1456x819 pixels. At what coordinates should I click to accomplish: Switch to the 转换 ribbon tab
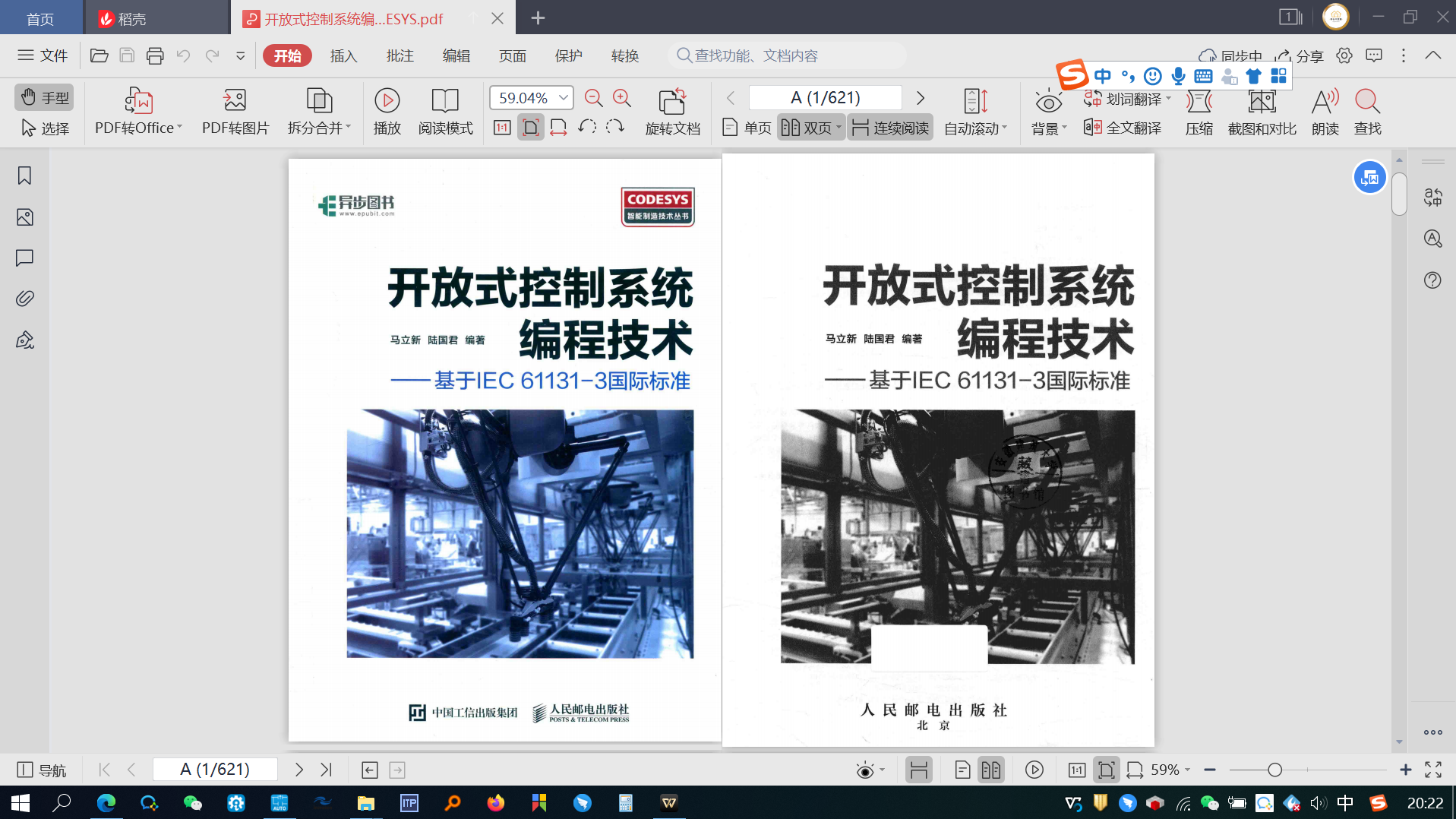(624, 55)
